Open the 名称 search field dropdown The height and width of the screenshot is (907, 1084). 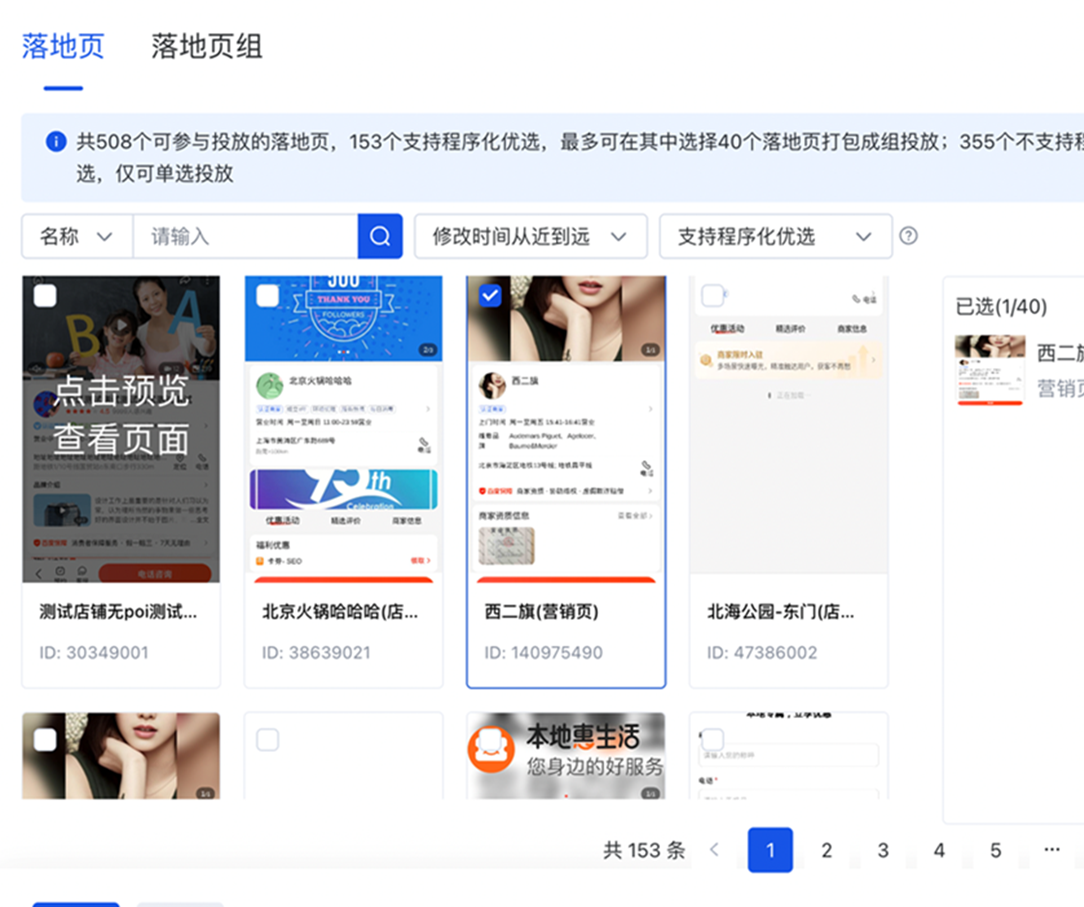click(x=76, y=237)
